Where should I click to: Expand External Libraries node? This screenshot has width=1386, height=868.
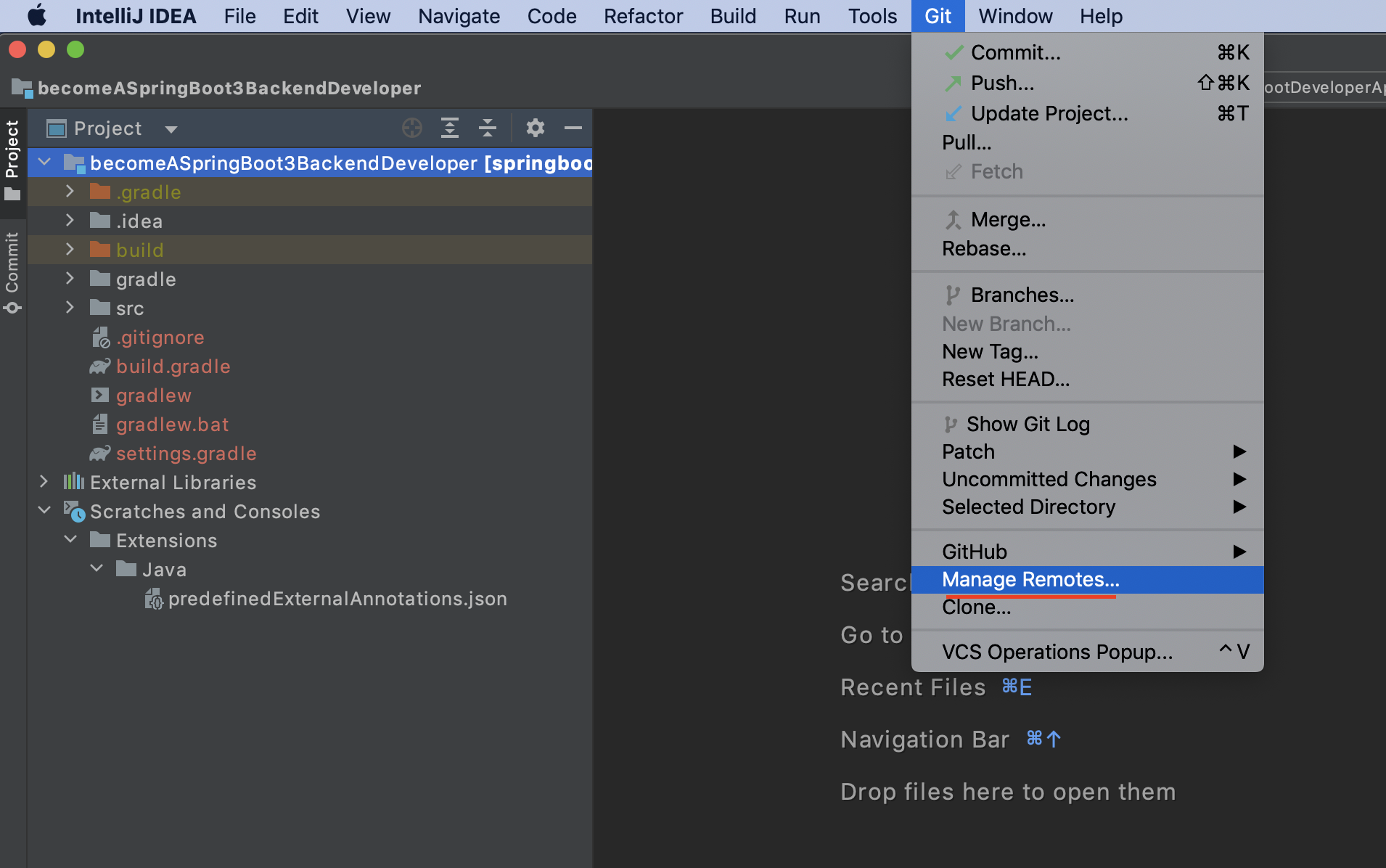pos(44,481)
